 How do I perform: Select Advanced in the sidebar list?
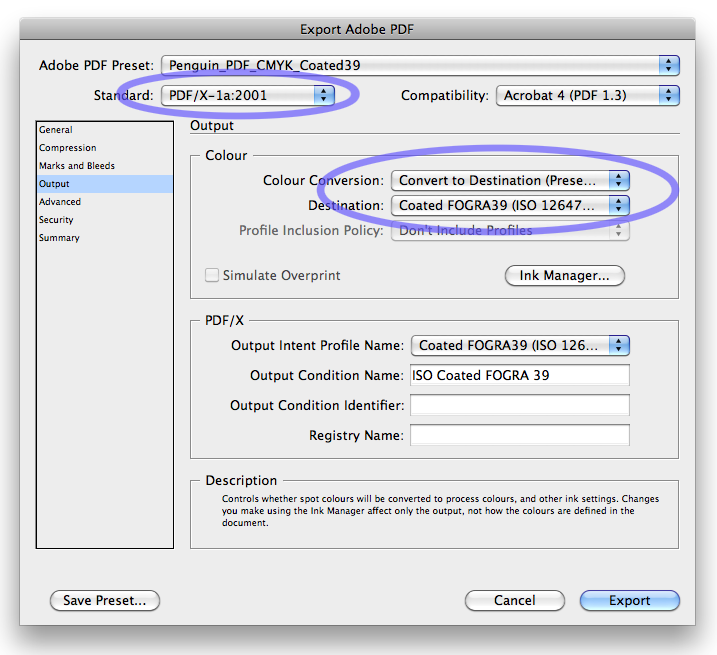(105, 202)
